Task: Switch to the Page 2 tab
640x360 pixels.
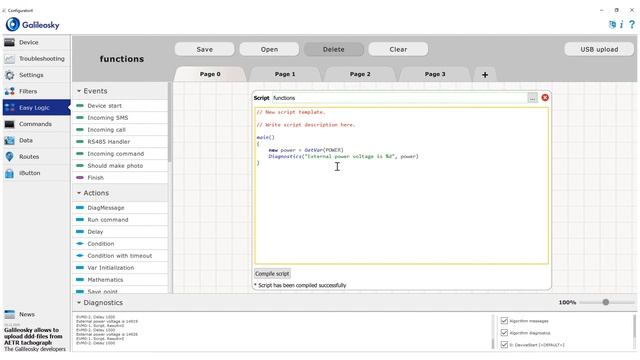Action: click(x=360, y=74)
